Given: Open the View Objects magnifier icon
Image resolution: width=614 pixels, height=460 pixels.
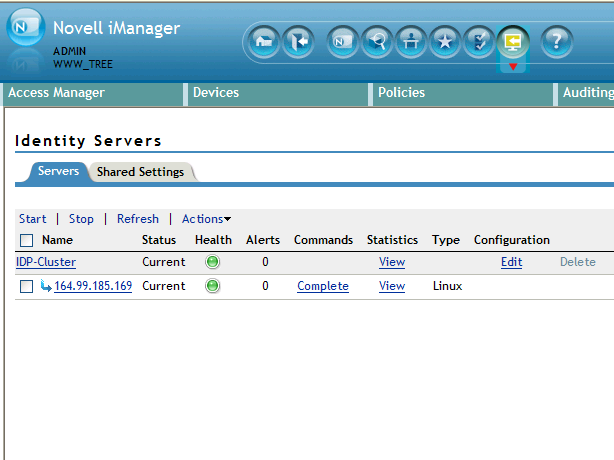Looking at the screenshot, I should pyautogui.click(x=377, y=41).
